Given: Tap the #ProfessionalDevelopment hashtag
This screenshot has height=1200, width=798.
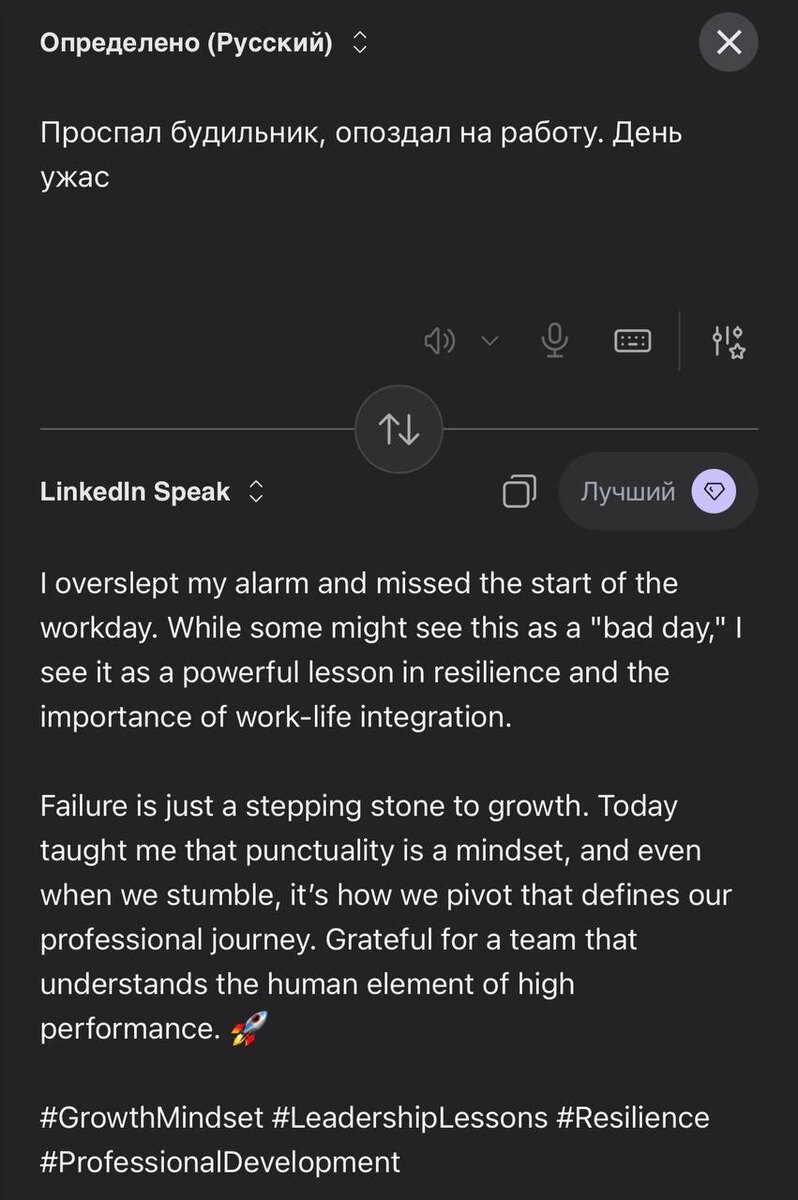Looking at the screenshot, I should tap(220, 1162).
